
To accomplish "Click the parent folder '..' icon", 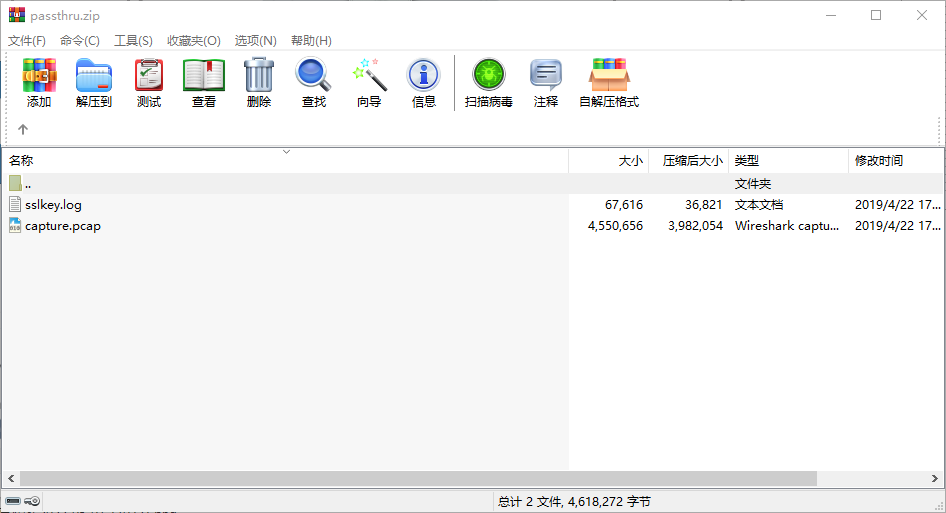I will pos(15,183).
